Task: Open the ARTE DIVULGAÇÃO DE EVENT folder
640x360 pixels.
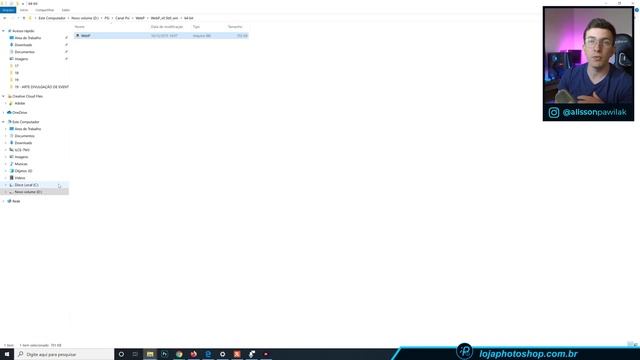Action: pyautogui.click(x=41, y=87)
